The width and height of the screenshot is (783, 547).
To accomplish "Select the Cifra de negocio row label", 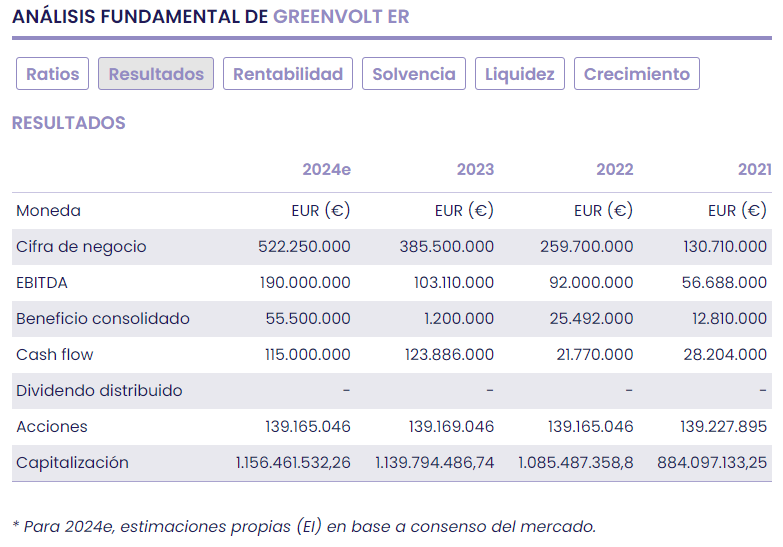I will (81, 247).
